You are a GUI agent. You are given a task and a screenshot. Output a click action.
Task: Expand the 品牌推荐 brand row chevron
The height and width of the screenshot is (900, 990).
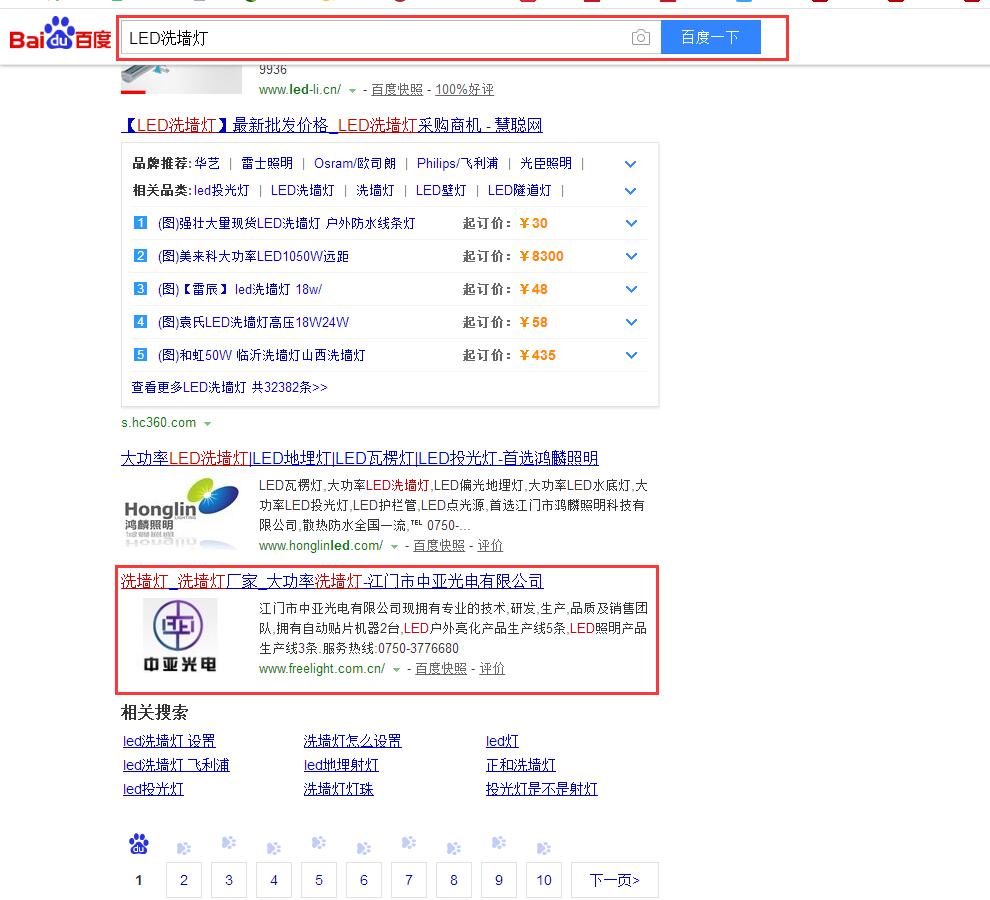tap(630, 164)
